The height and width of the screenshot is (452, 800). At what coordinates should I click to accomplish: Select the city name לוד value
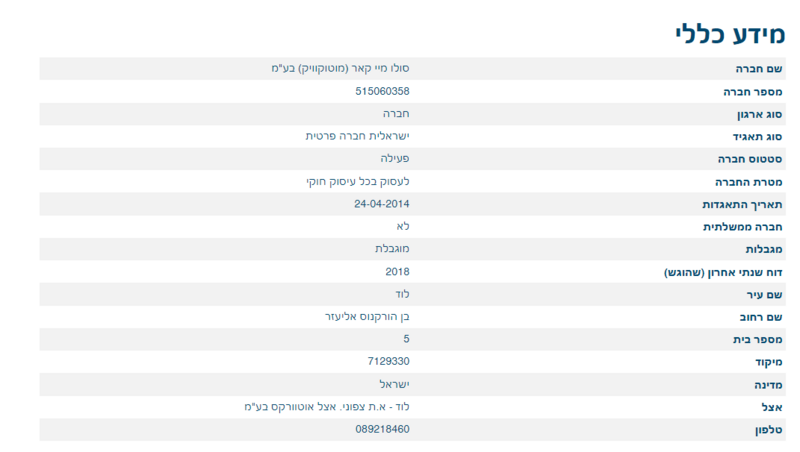click(402, 294)
